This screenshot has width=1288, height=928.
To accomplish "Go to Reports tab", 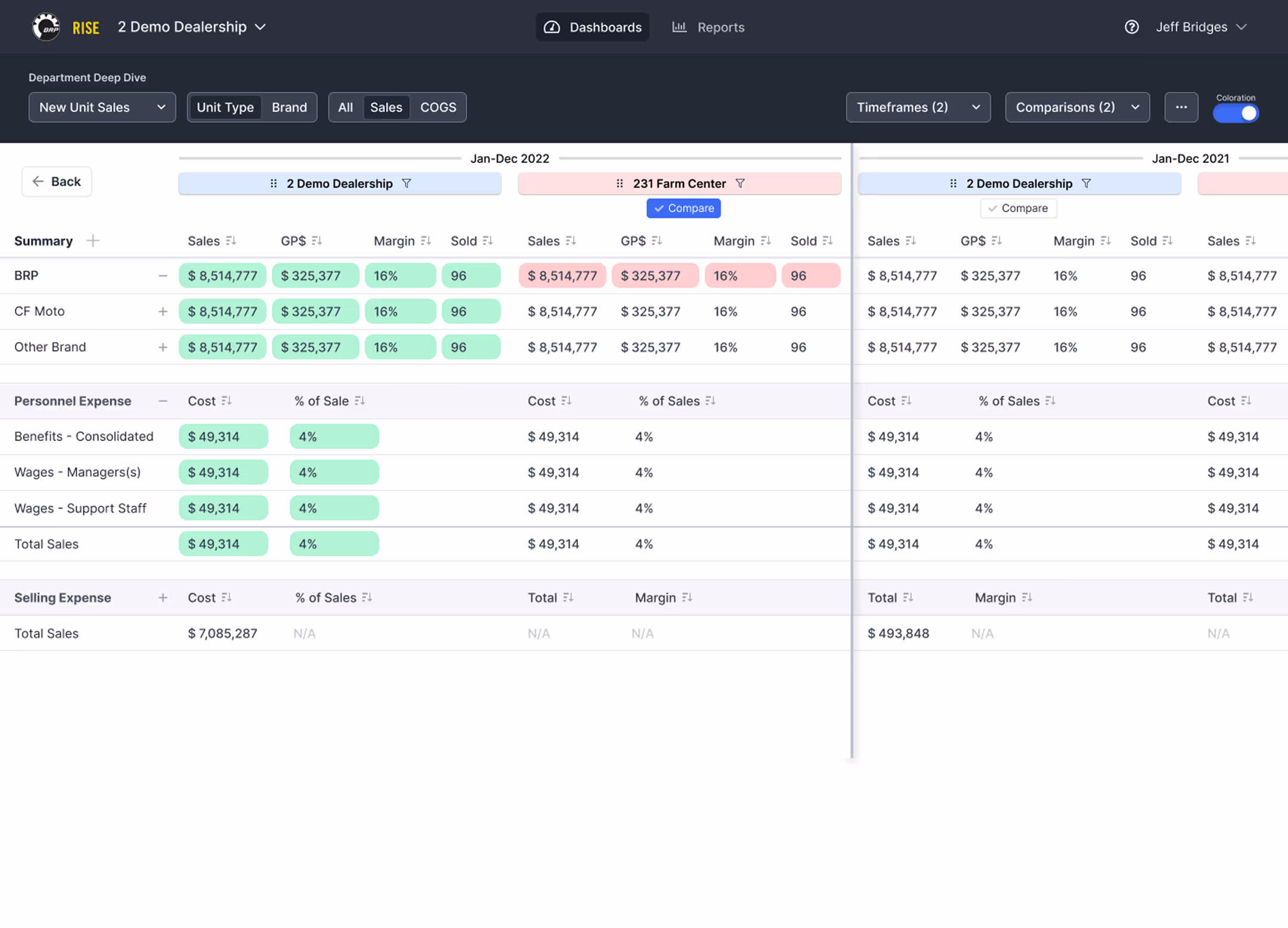I will (708, 27).
